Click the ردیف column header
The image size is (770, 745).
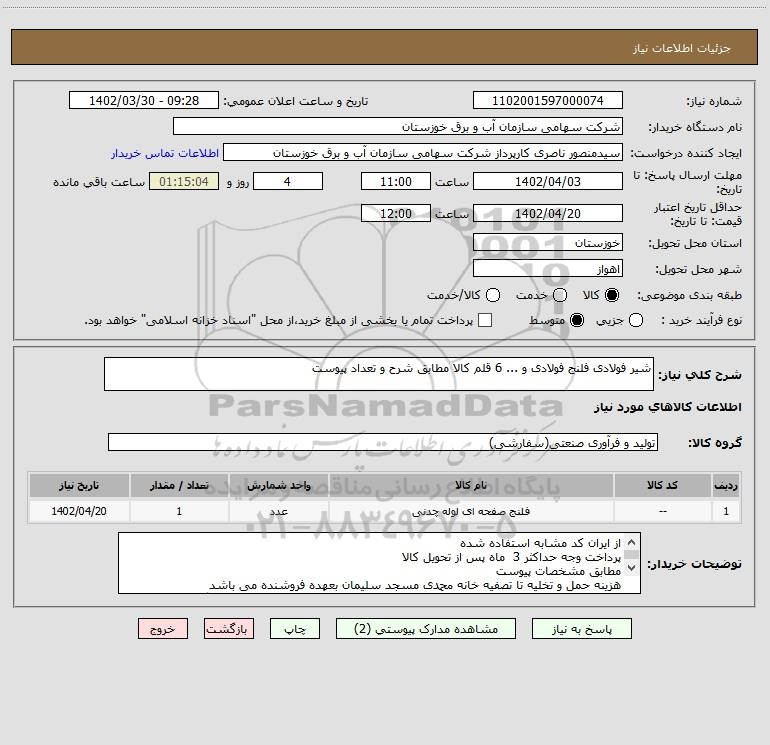coord(726,485)
